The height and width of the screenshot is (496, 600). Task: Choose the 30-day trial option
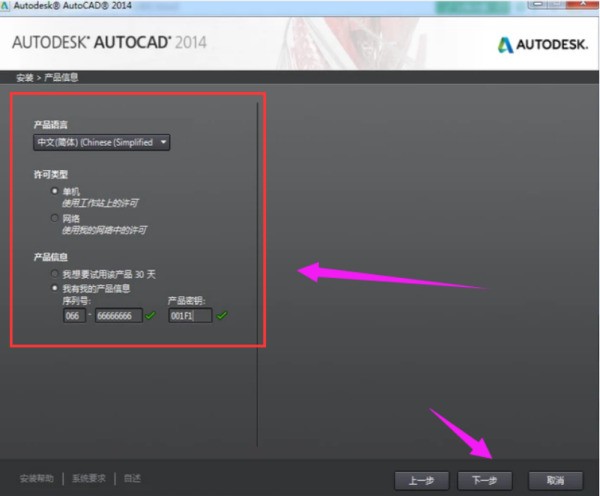[54, 273]
